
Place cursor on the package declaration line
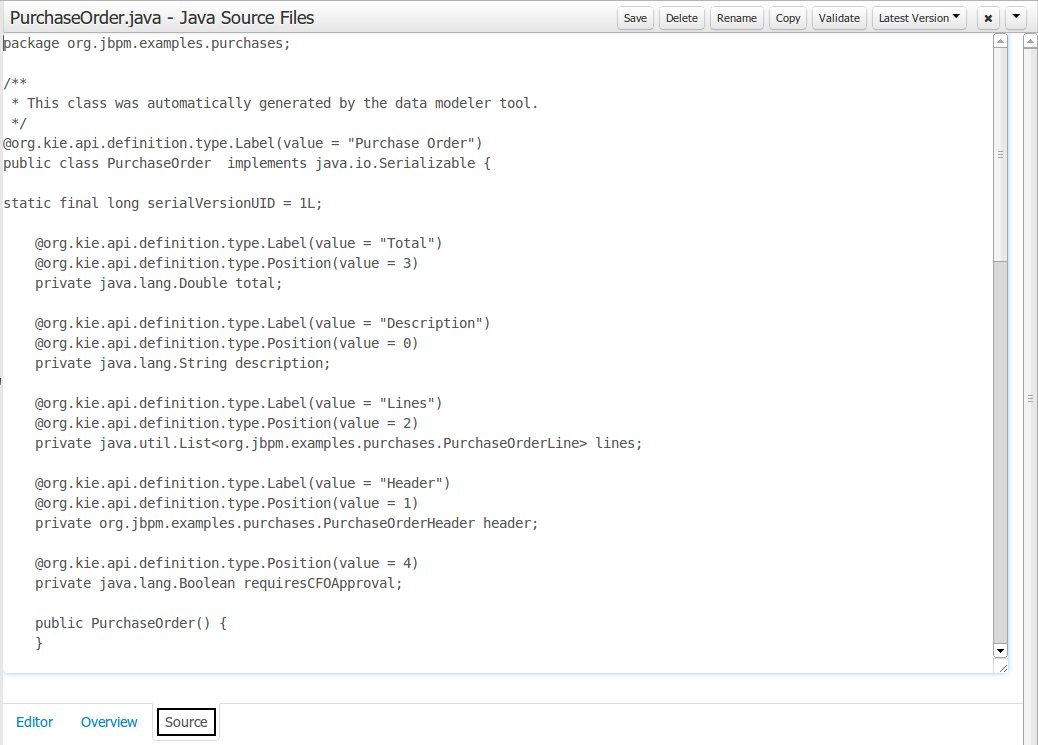click(x=148, y=44)
